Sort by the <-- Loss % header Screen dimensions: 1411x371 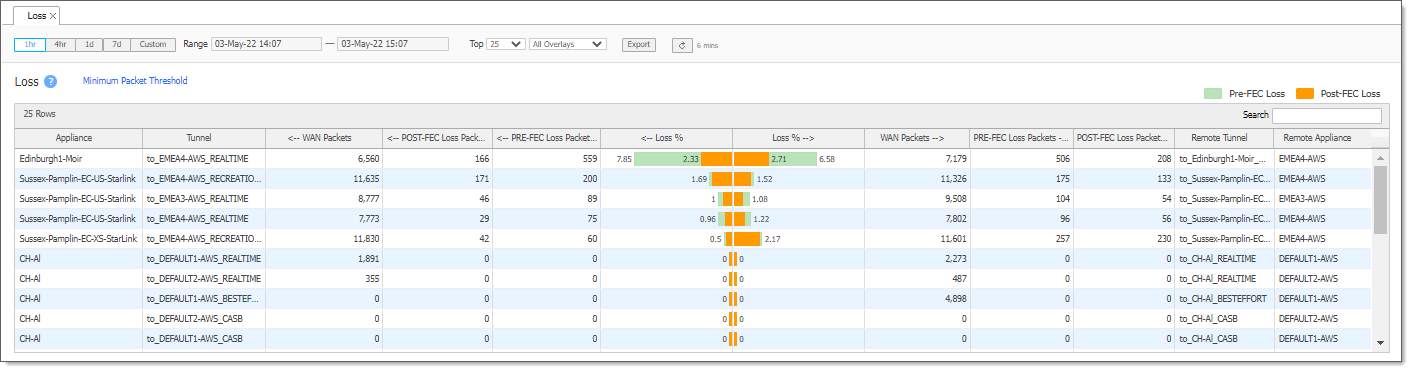coord(667,138)
